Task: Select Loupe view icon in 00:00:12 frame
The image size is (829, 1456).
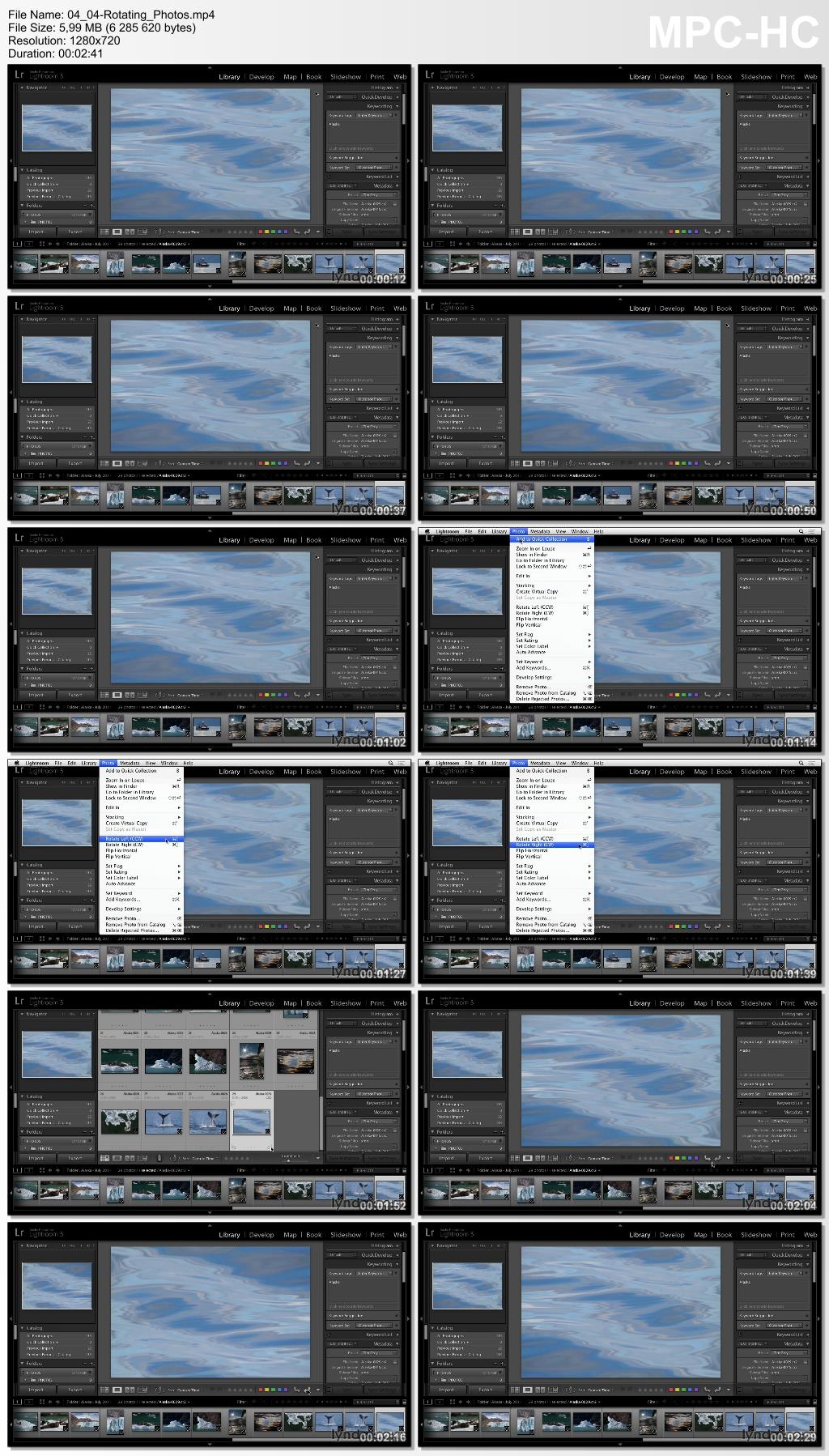Action: pyautogui.click(x=117, y=232)
